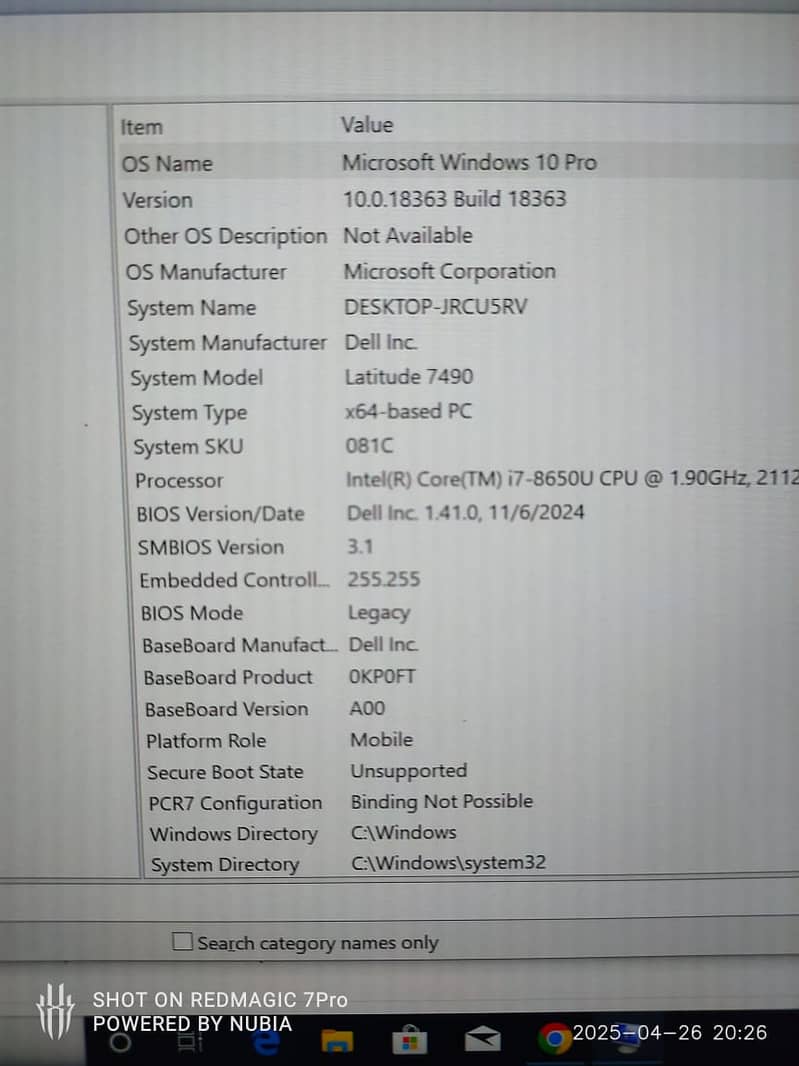Image resolution: width=799 pixels, height=1066 pixels.
Task: Select the 'OS Name' row
Action: tap(167, 164)
